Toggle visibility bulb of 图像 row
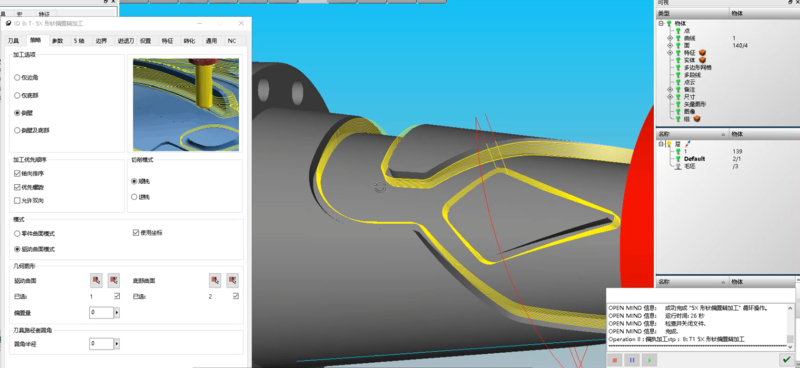 click(x=678, y=111)
